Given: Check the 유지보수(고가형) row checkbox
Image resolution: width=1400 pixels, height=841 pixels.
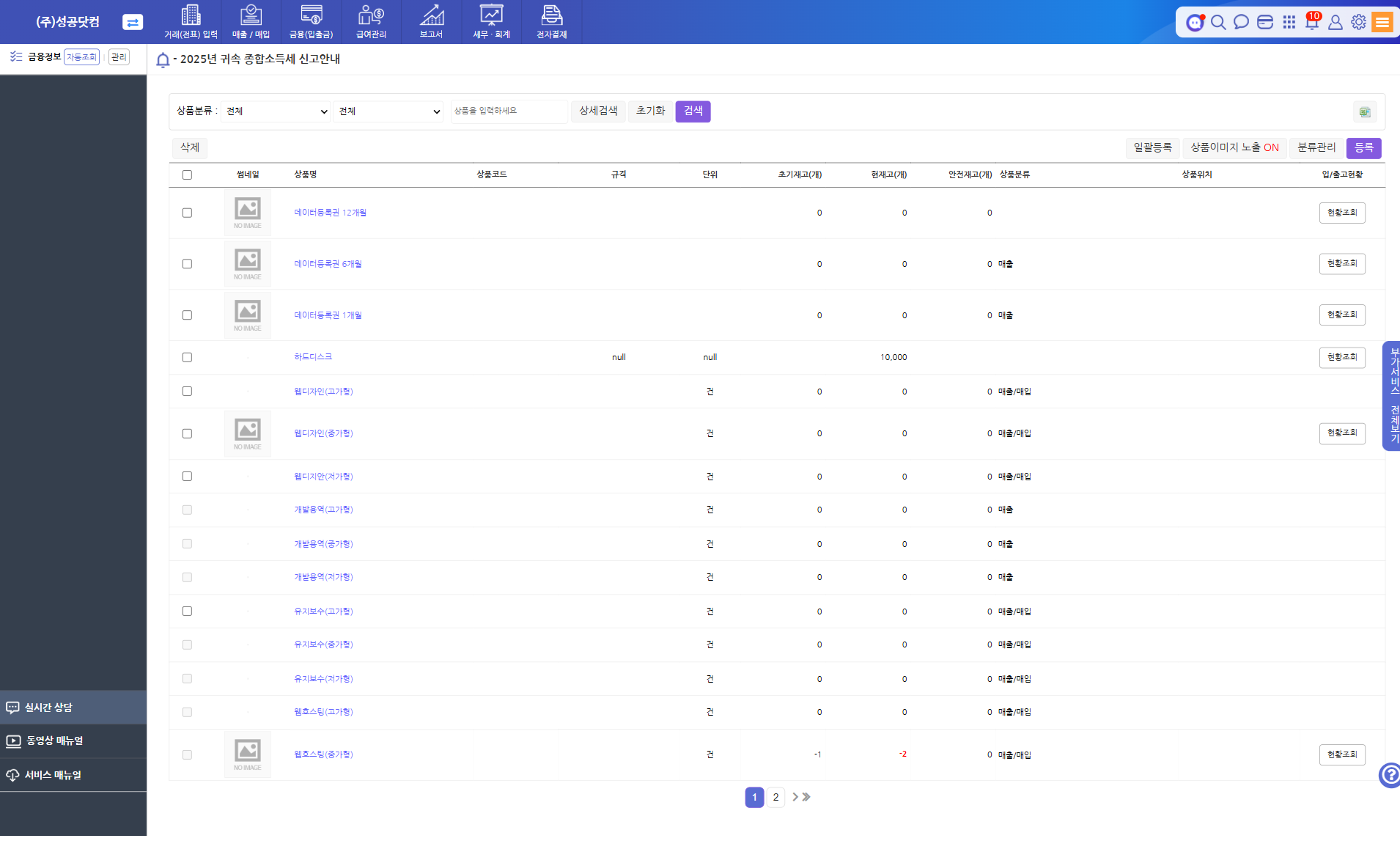Looking at the screenshot, I should point(187,612).
